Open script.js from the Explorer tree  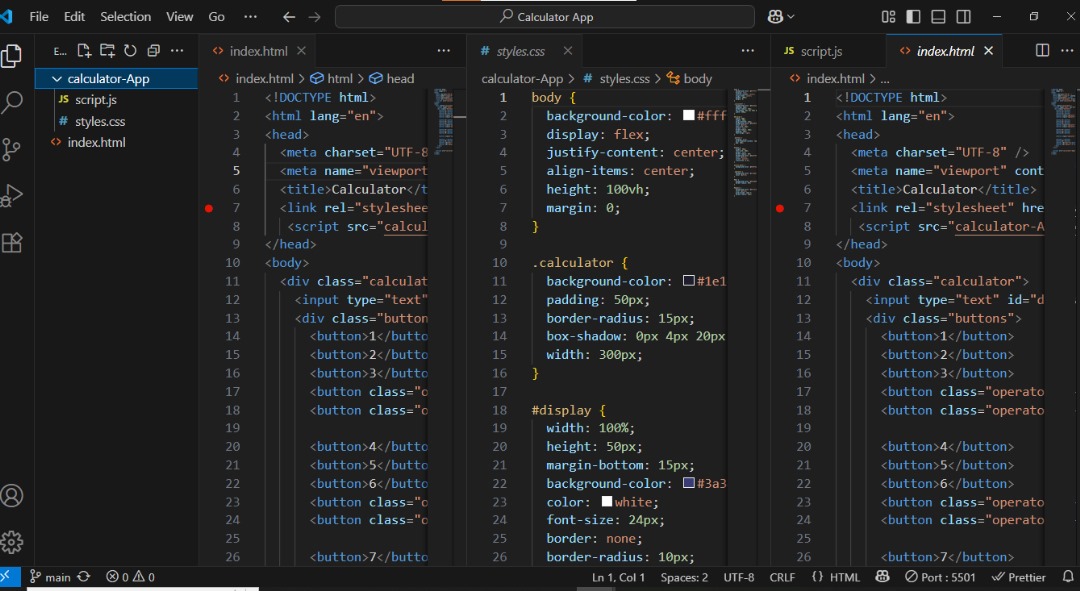point(96,100)
